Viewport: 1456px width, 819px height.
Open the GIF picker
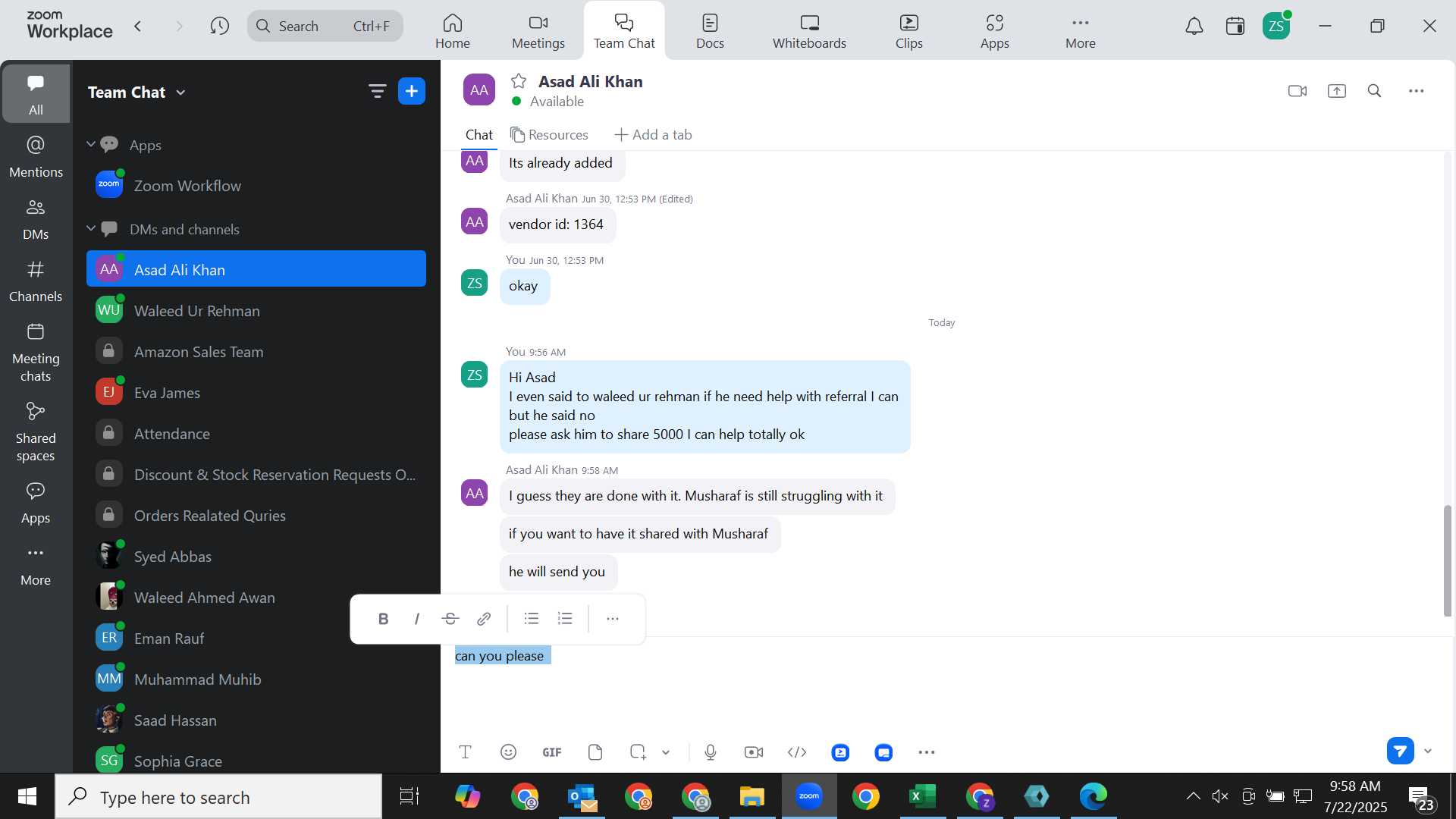click(551, 752)
